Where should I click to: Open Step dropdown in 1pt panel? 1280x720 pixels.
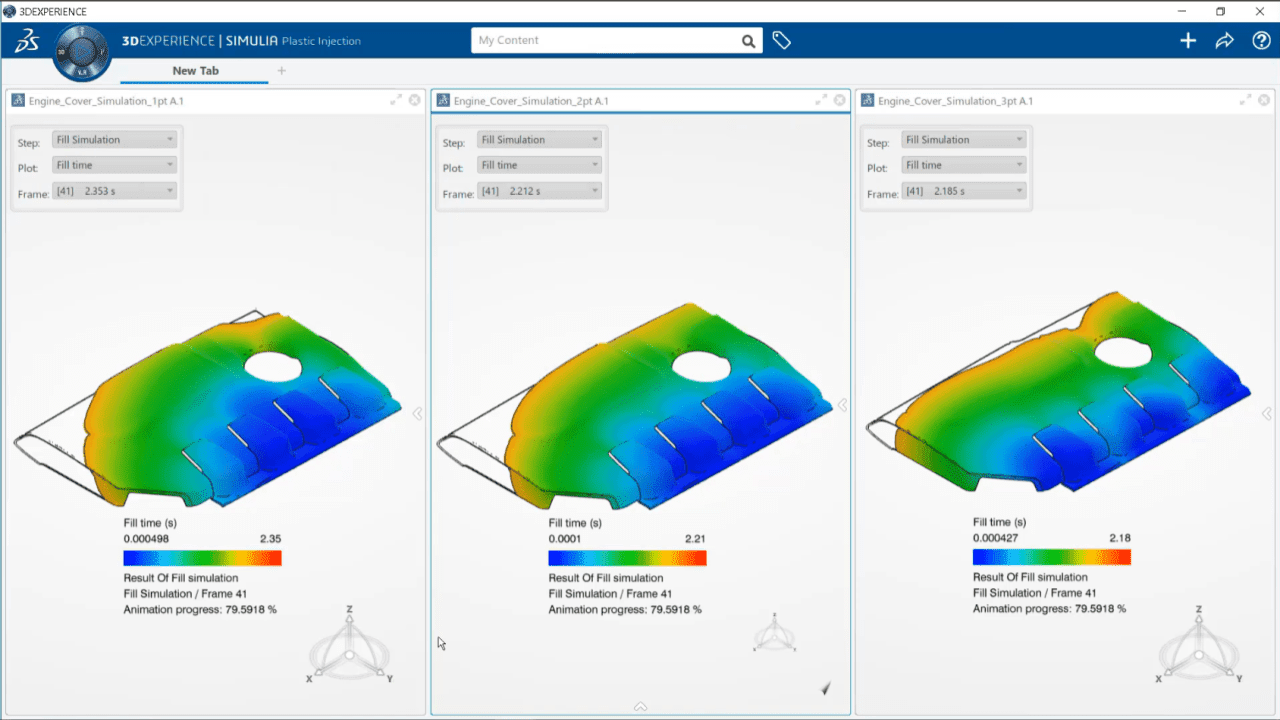click(115, 140)
